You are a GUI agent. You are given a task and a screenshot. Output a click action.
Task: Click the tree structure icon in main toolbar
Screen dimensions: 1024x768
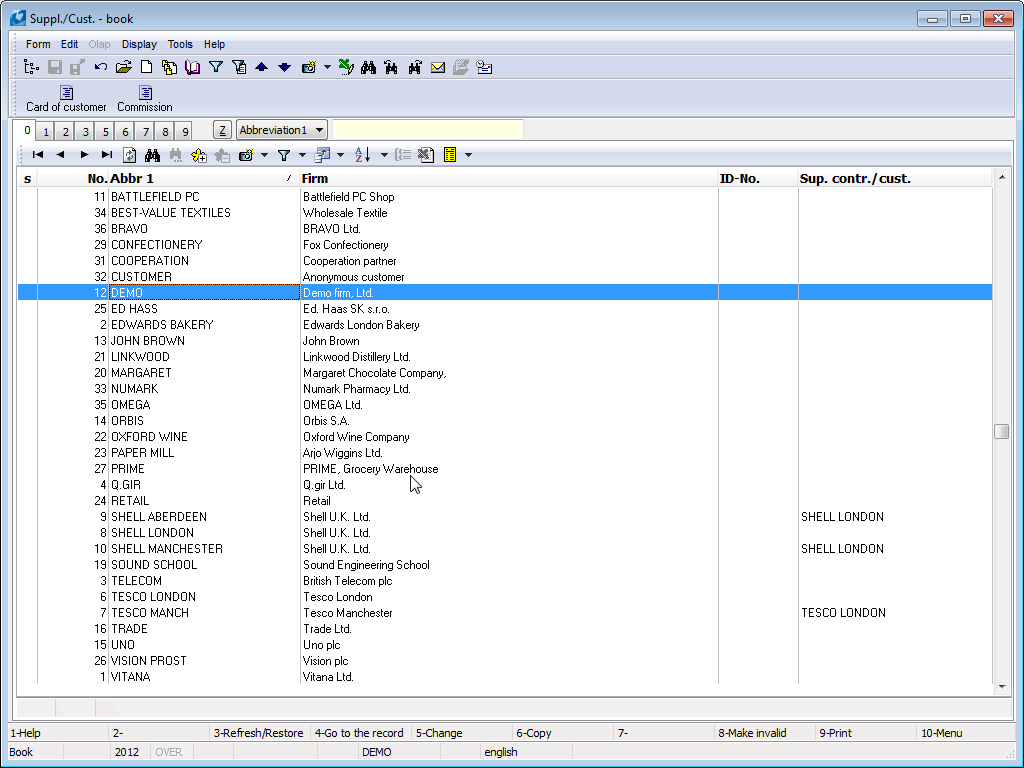[31, 67]
